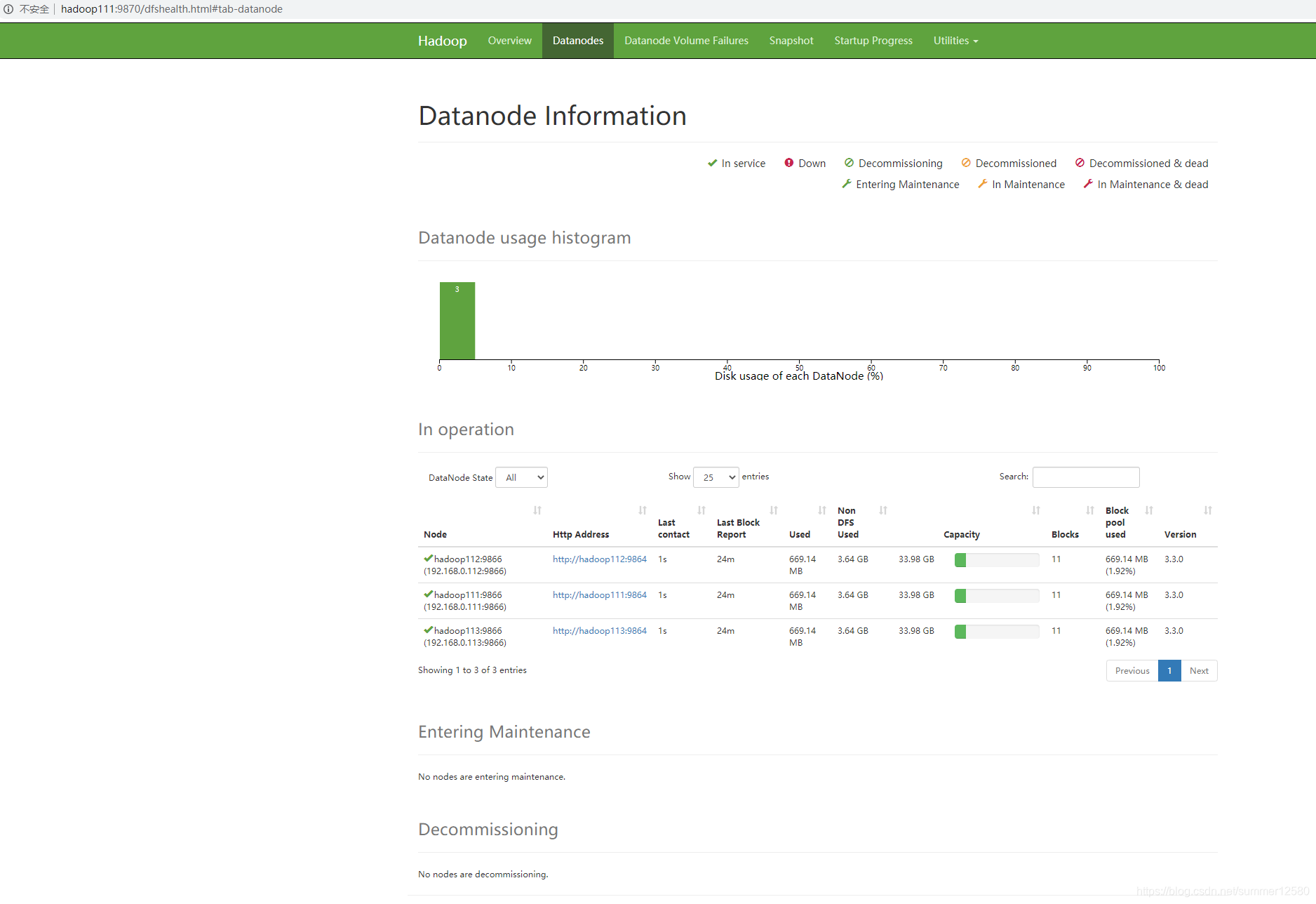Sort by Non DFS Used arrows
Screen dimensions: 1316x904
click(x=883, y=510)
